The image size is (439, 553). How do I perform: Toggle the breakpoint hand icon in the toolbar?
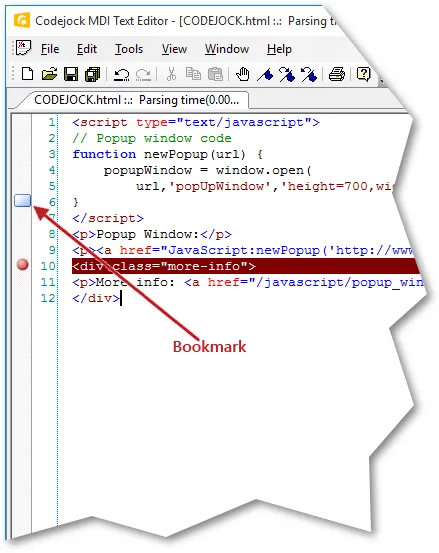coord(243,74)
